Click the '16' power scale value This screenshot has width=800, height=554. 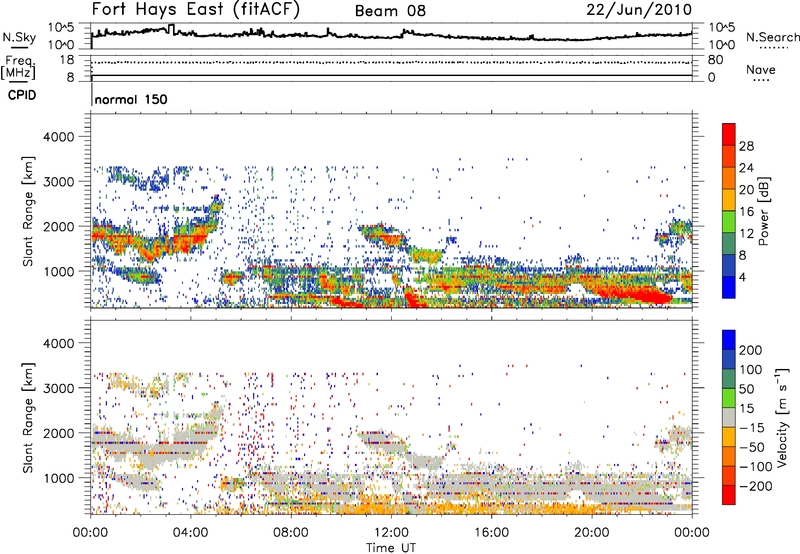(746, 212)
